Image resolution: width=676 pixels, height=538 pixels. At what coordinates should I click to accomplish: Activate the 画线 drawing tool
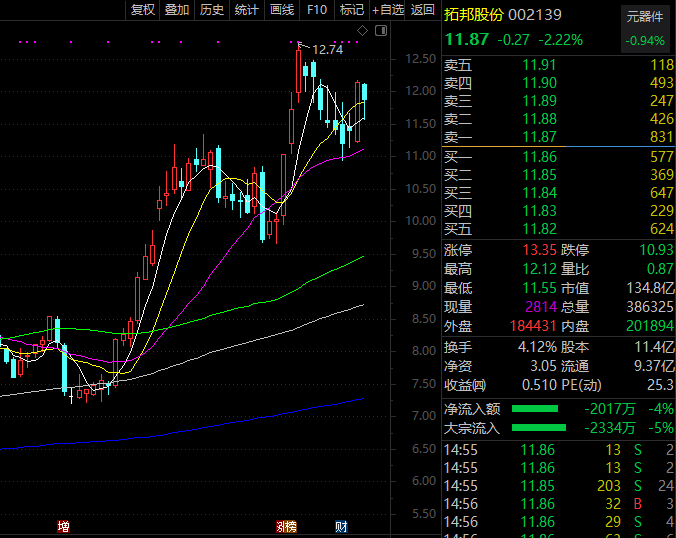[282, 9]
